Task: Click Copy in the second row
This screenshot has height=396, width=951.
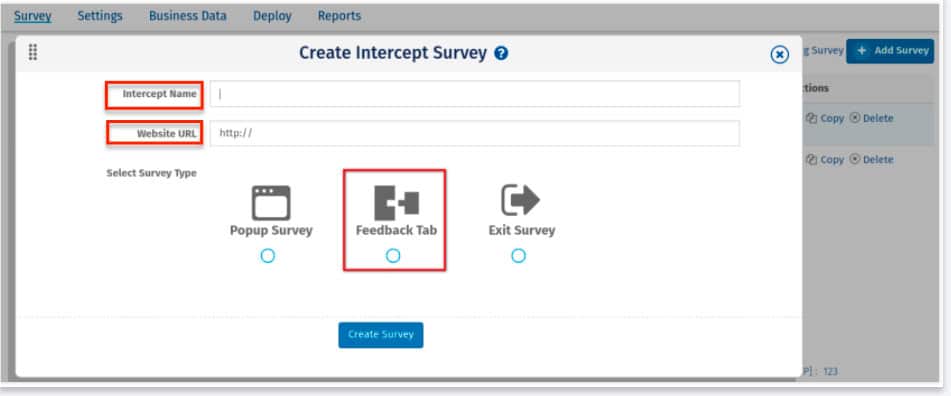Action: point(825,159)
